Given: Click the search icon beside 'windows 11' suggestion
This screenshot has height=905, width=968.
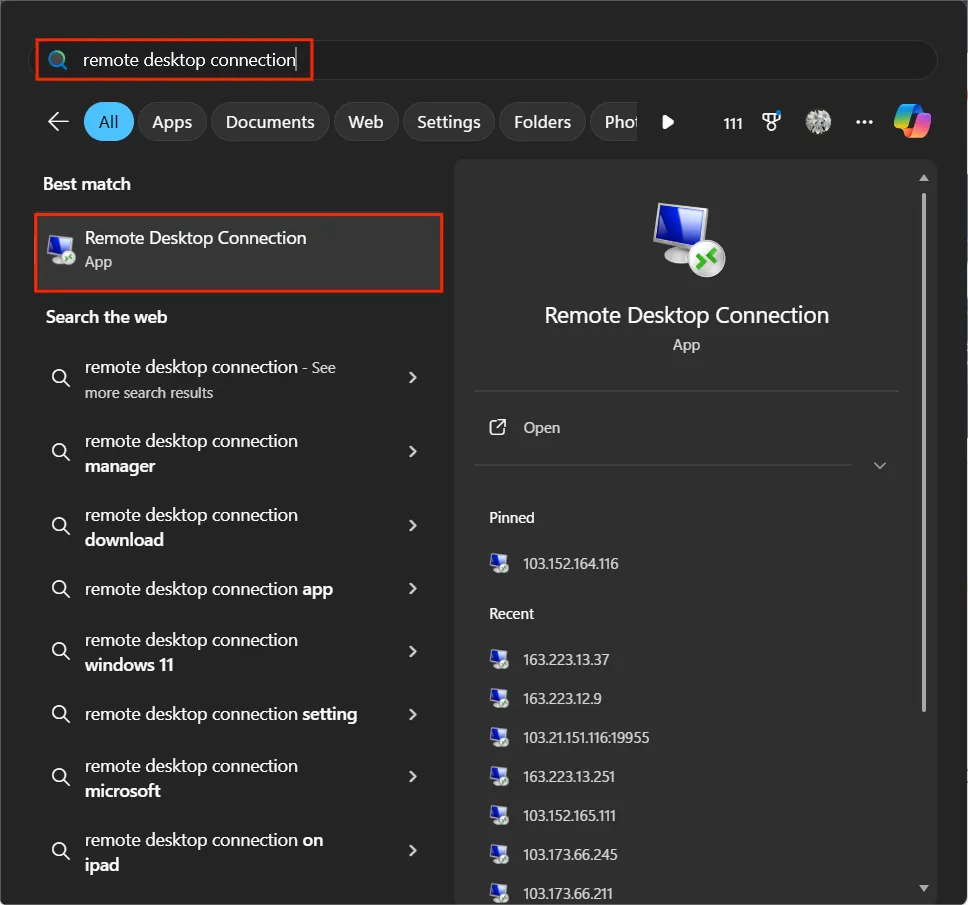Looking at the screenshot, I should pos(60,651).
